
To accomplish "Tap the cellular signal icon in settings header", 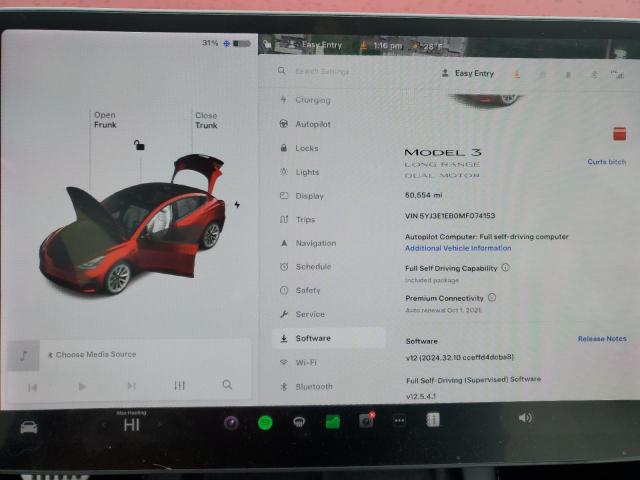I will click(x=618, y=74).
